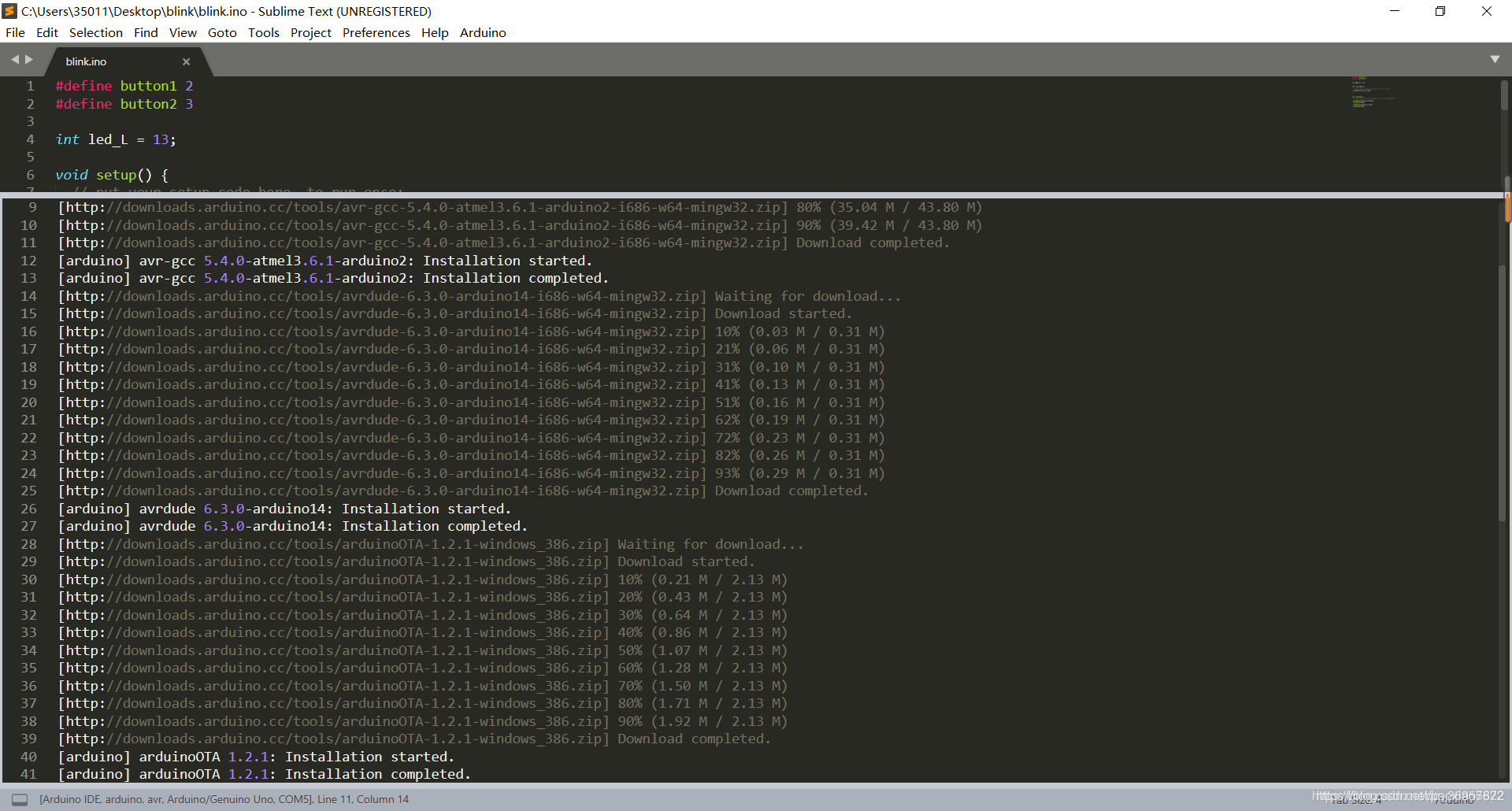Open the Tab Size: 4 menu
This screenshot has width=1512, height=811.
pyautogui.click(x=1357, y=800)
